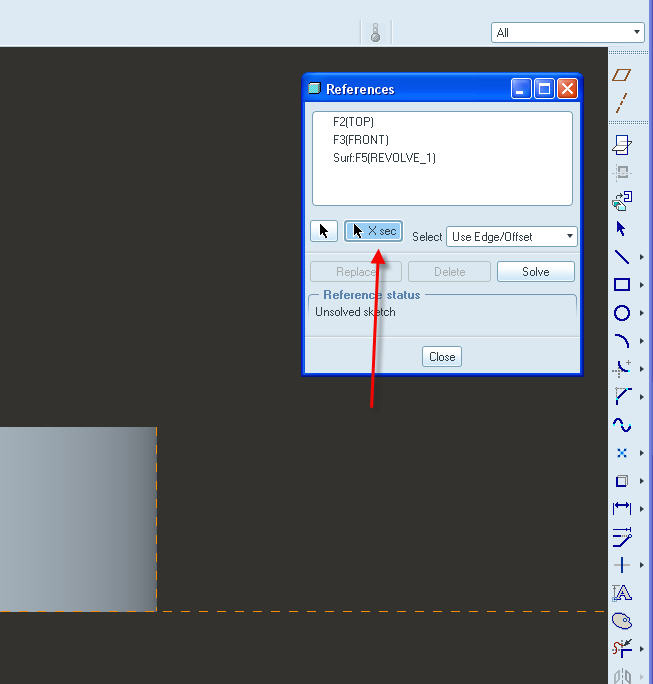Toggle the X sec reference selection button
Viewport: 653px width, 684px height.
click(x=373, y=231)
